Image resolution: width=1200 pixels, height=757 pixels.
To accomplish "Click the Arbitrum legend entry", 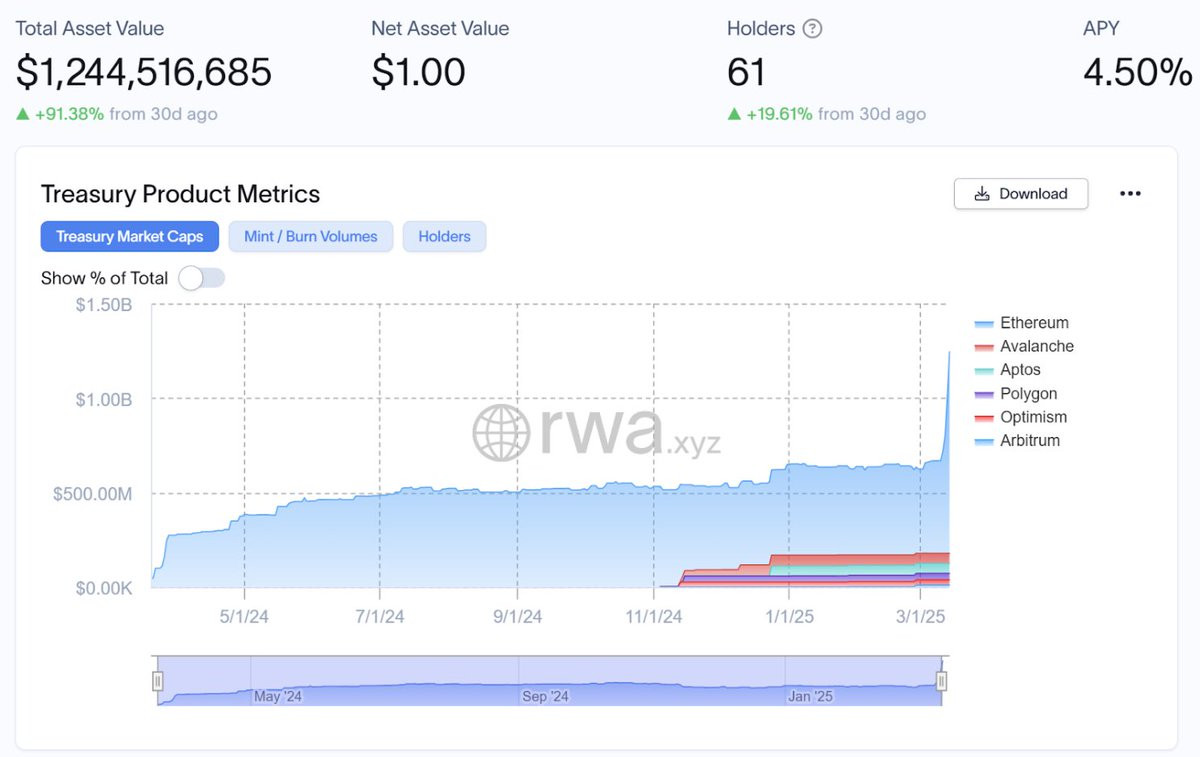I will 1018,440.
